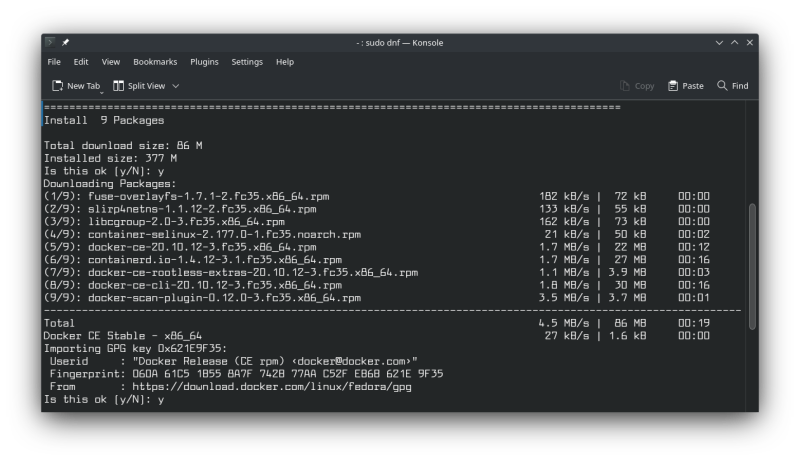Click the Paste clipboard icon
This screenshot has width=800, height=461.
673,86
